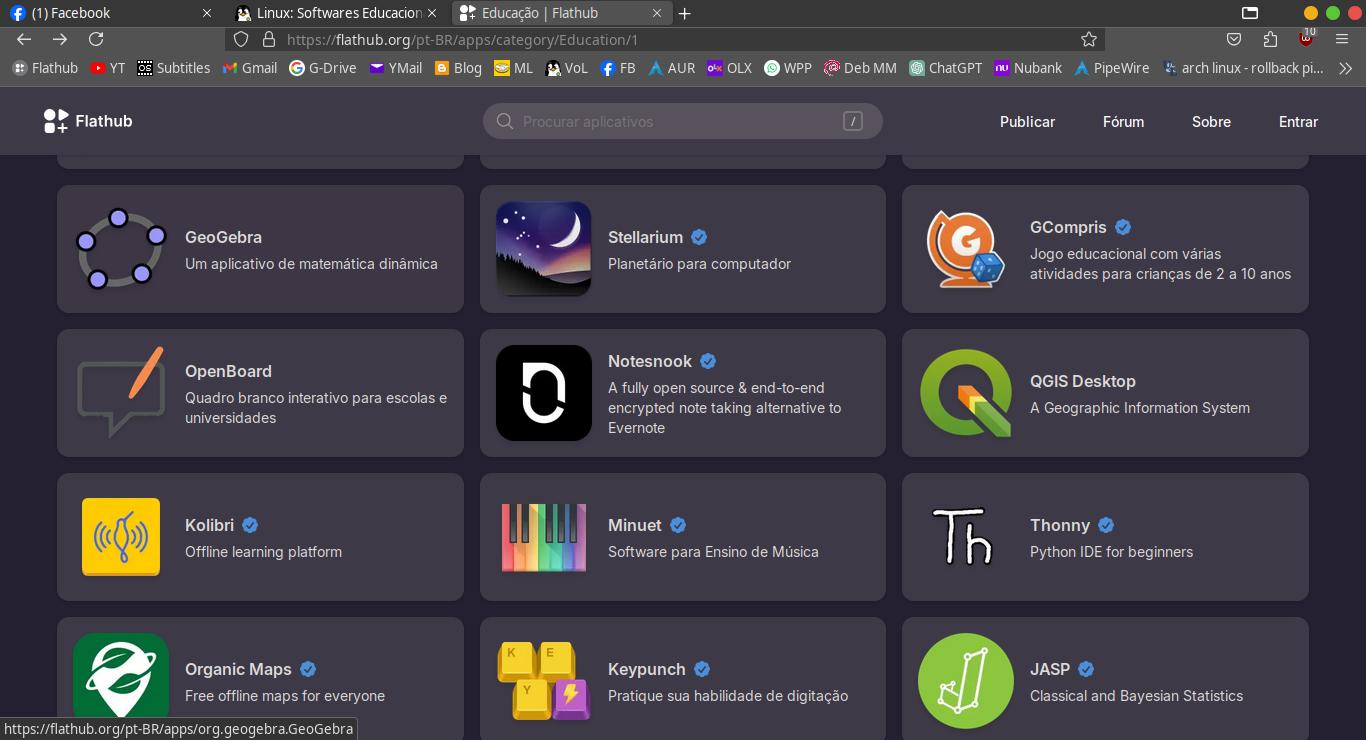This screenshot has height=740, width=1366.
Task: Reload the current page
Action: coord(96,39)
